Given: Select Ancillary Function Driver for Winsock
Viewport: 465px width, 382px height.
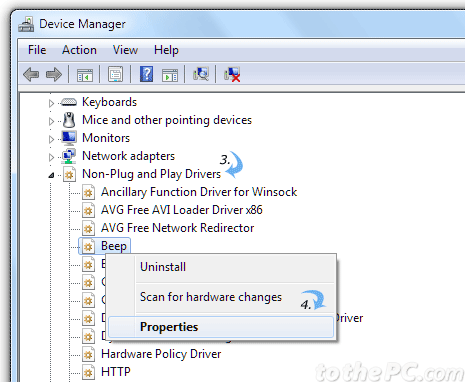Looking at the screenshot, I should 199,192.
